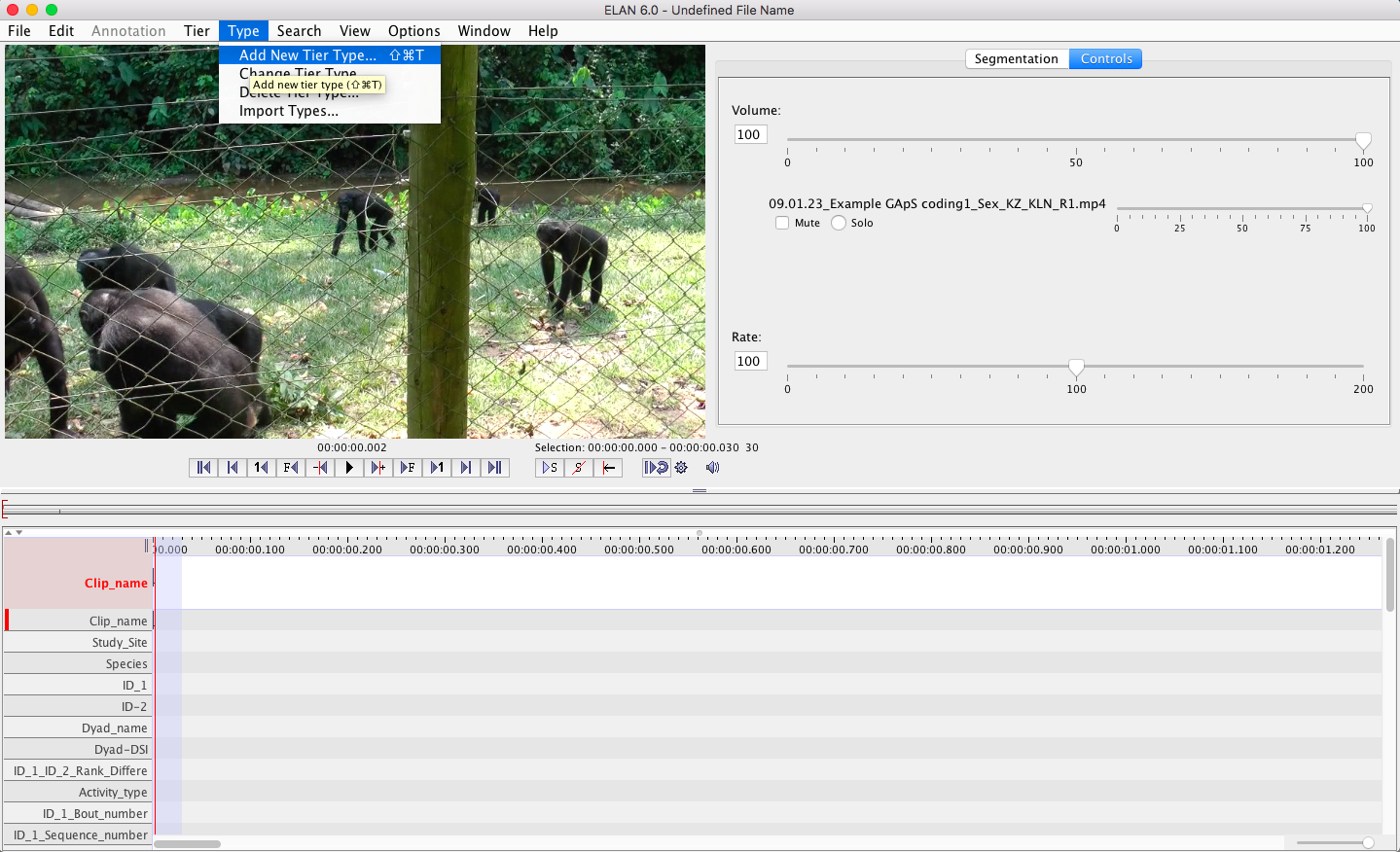Step one pixel back button
Viewport: 1400px width, 852px height.
coord(320,468)
